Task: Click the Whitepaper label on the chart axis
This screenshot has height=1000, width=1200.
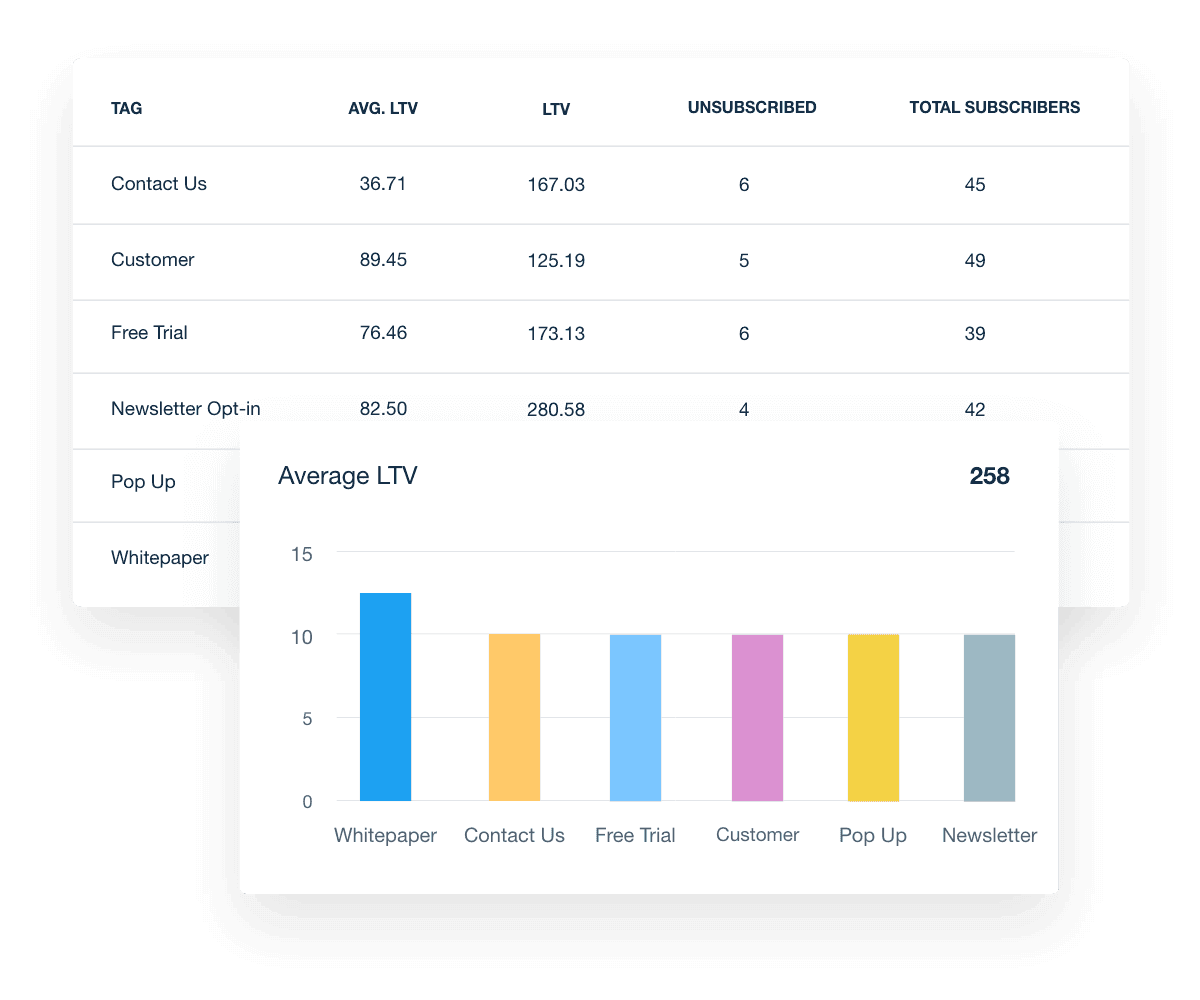Action: (385, 835)
